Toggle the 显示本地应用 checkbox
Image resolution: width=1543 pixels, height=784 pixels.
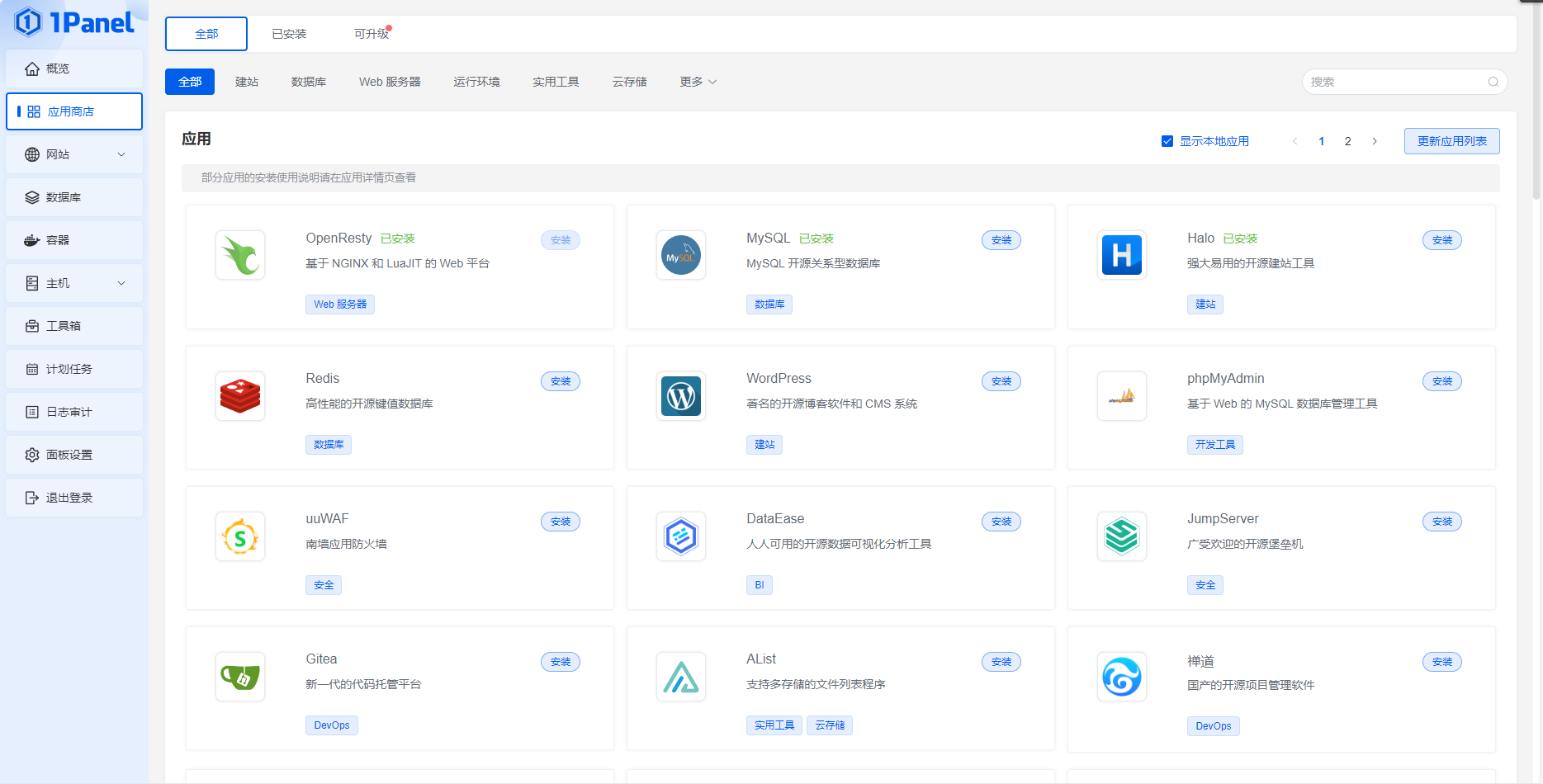tap(1167, 141)
